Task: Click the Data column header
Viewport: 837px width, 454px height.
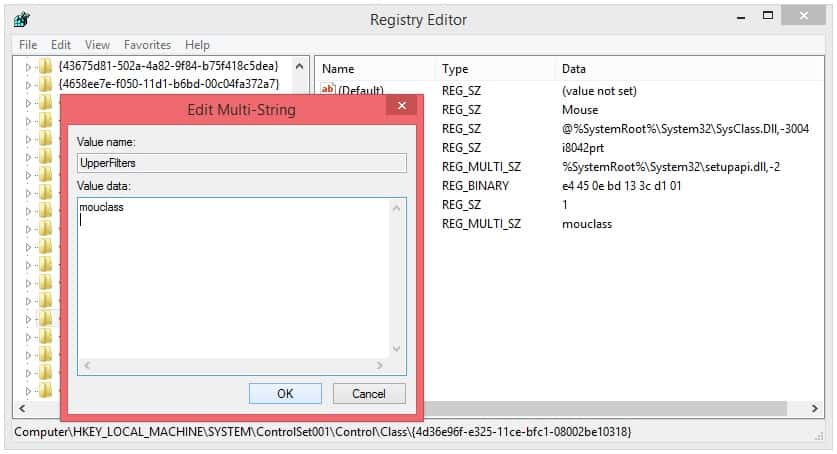Action: pos(572,69)
